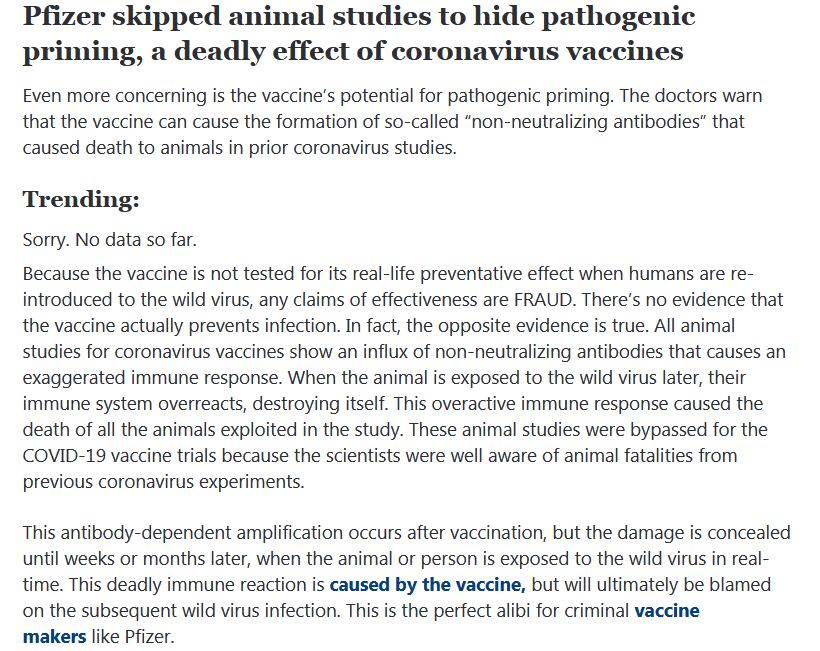
Task: Click the "Trending:" heading
Action: coord(80,199)
